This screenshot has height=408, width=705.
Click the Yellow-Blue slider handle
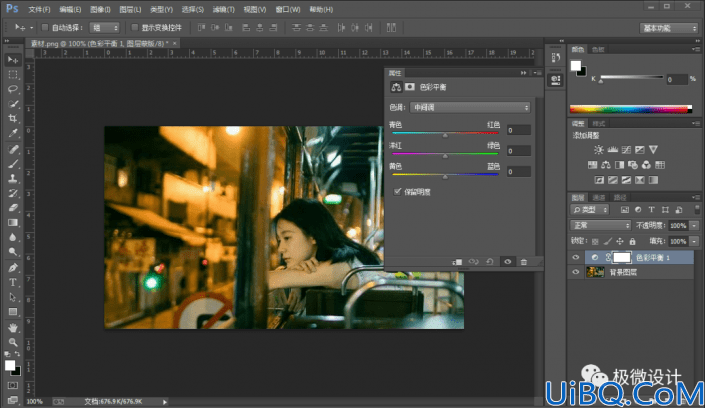445,177
